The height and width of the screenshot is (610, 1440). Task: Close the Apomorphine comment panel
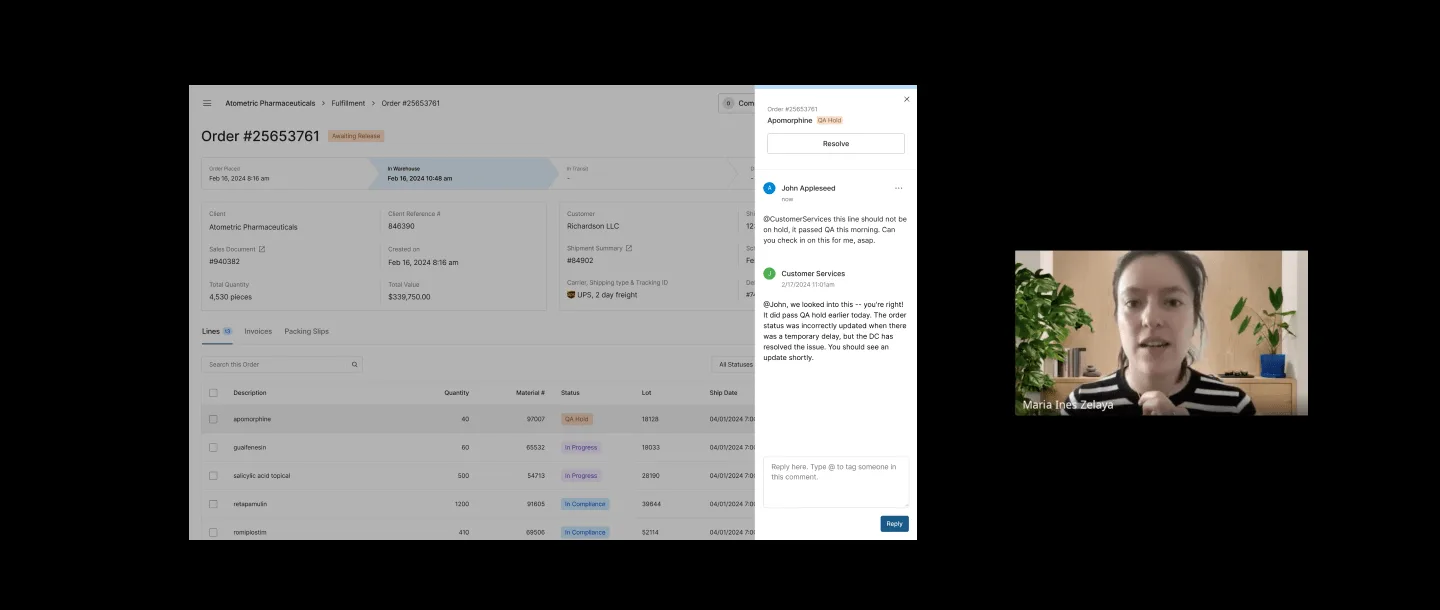pyautogui.click(x=906, y=99)
